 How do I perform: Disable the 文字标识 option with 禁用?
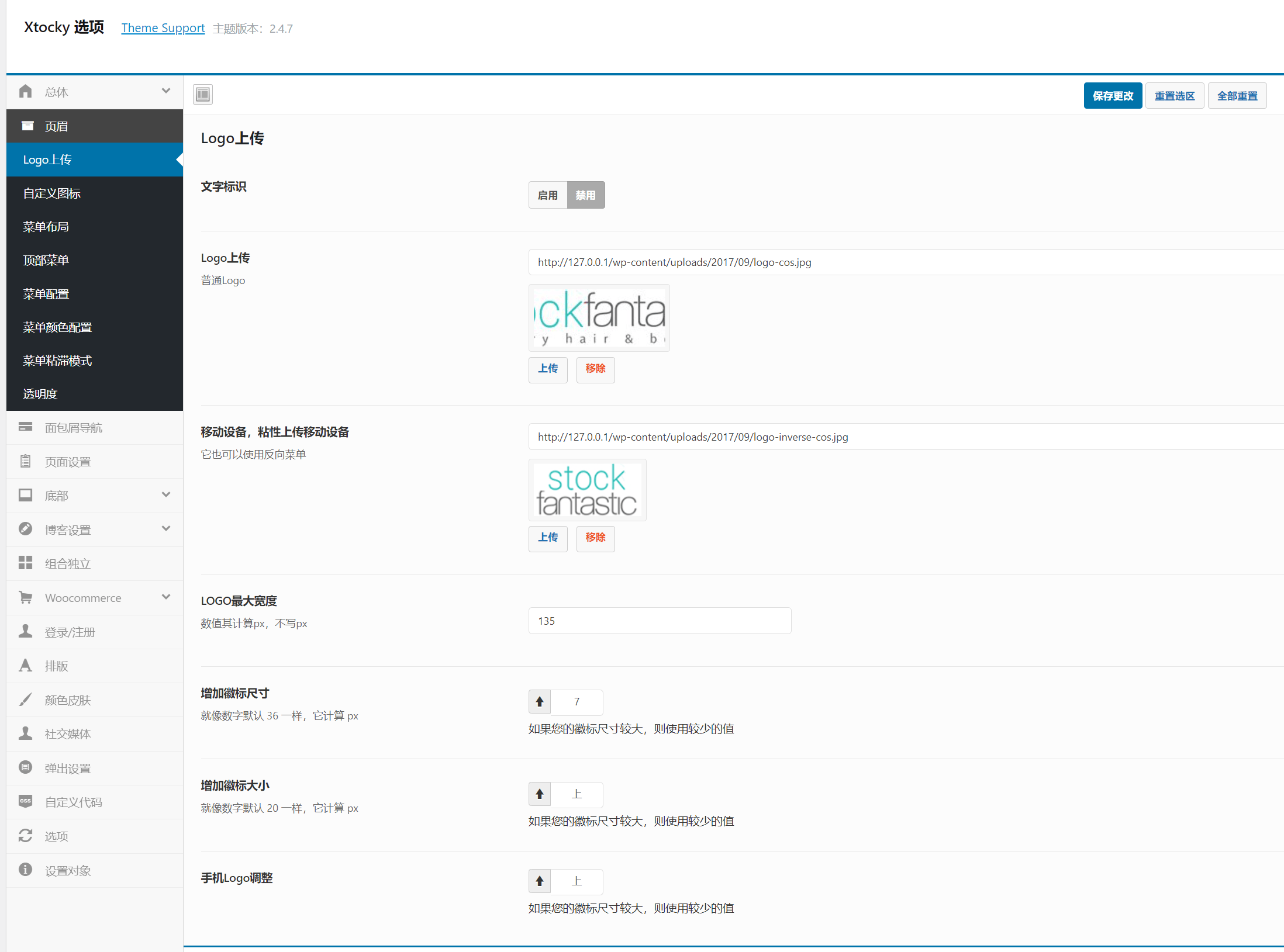point(586,195)
